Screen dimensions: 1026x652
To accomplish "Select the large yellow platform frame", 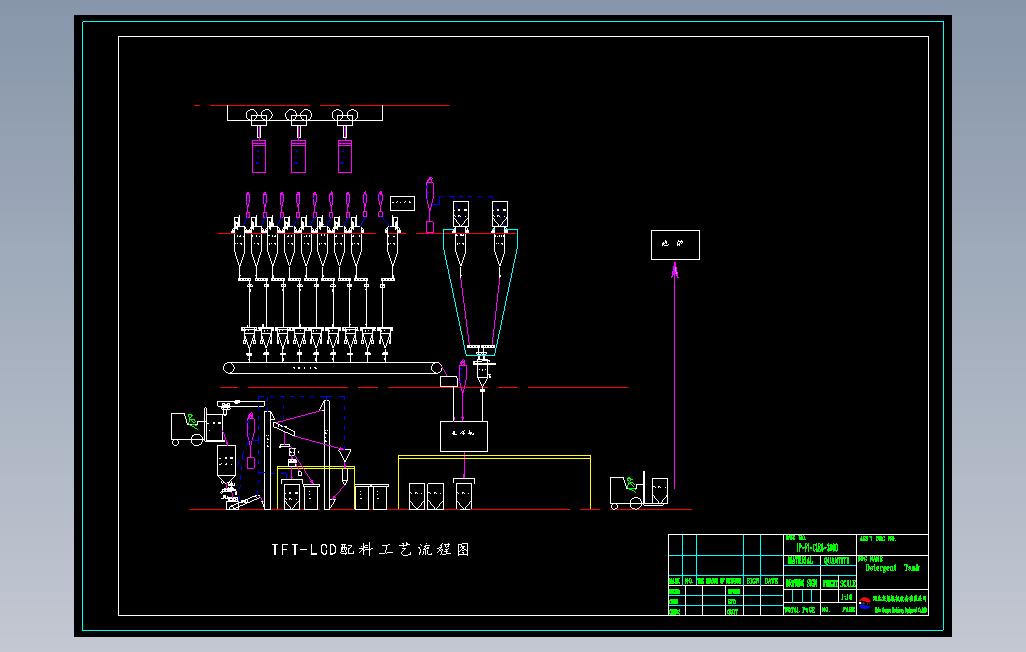I will coord(495,482).
